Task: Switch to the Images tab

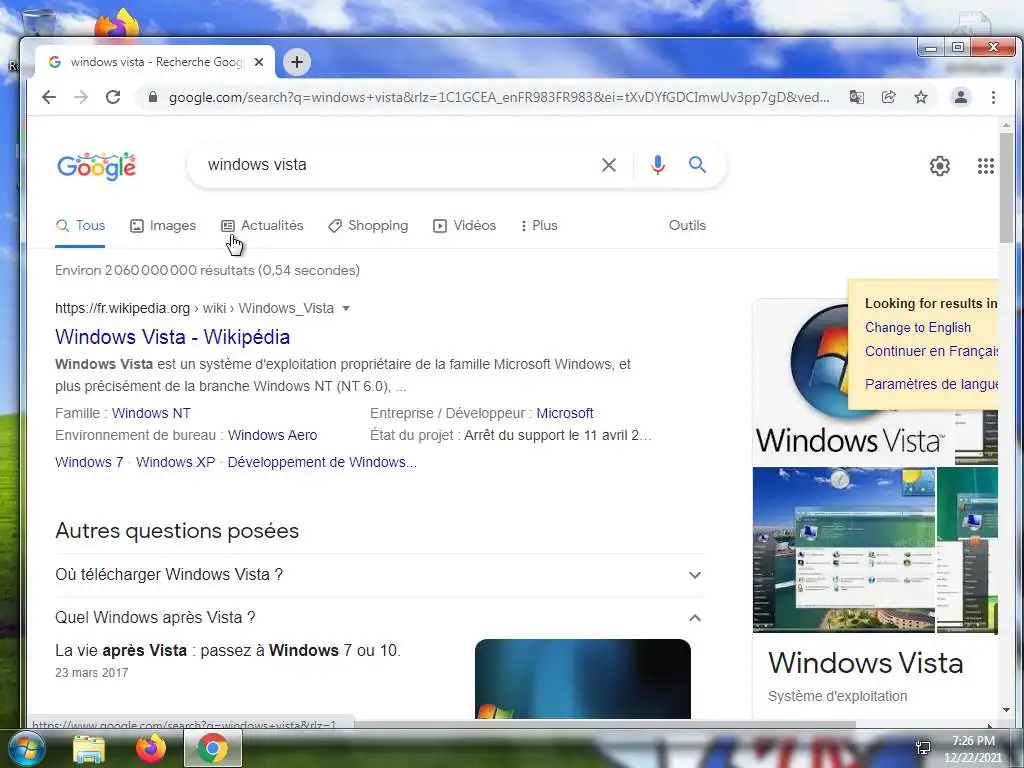Action: click(163, 225)
